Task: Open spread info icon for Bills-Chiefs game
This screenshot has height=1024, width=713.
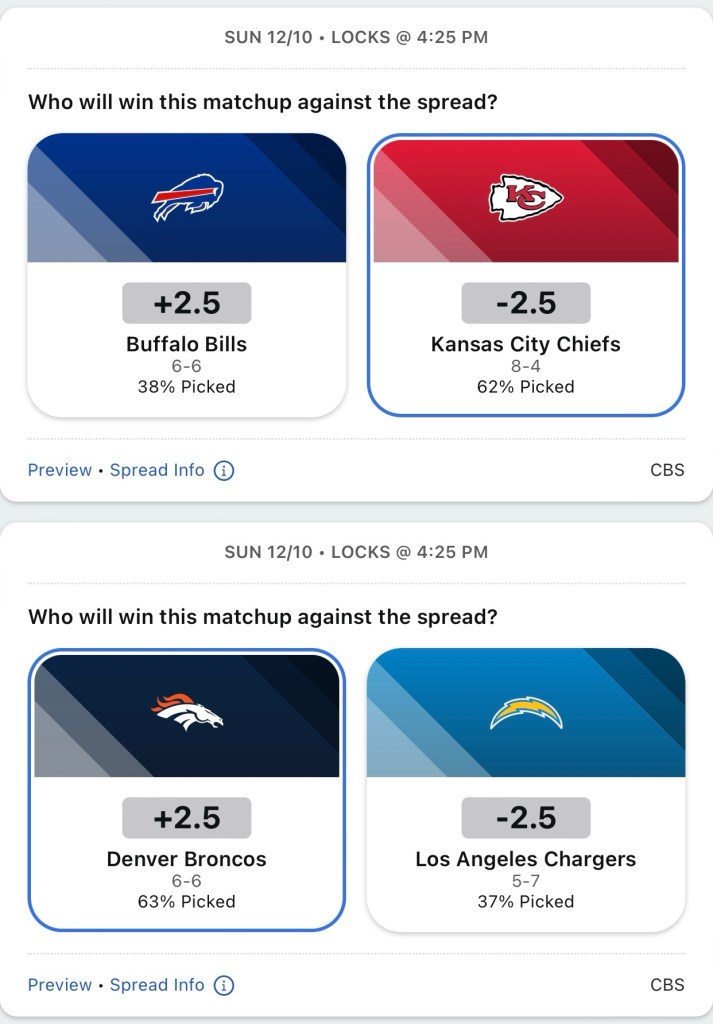Action: click(x=224, y=470)
